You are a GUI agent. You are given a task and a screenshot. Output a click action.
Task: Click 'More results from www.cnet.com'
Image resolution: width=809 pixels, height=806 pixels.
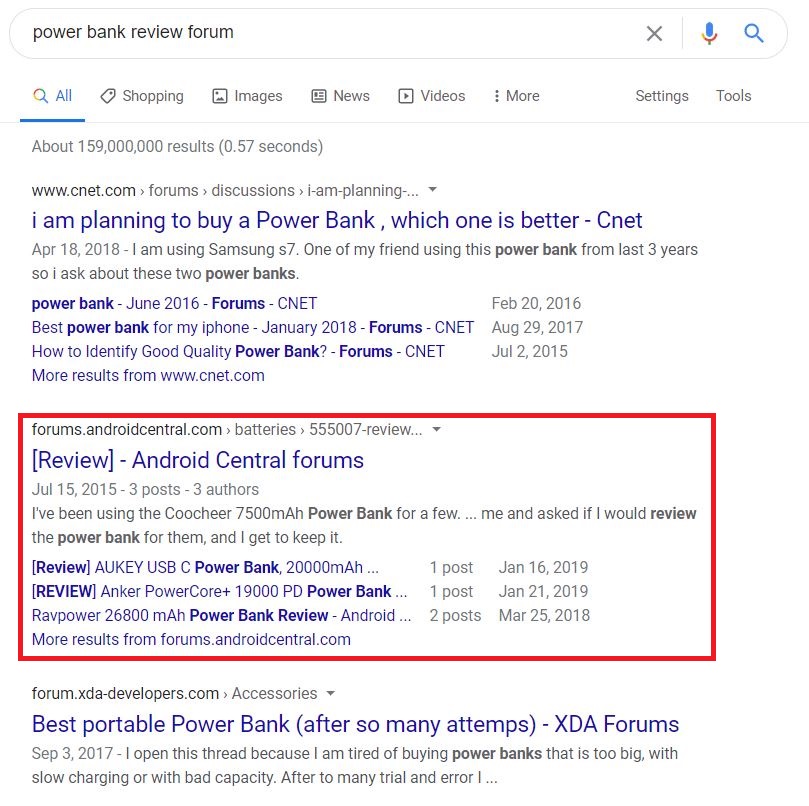pyautogui.click(x=148, y=375)
